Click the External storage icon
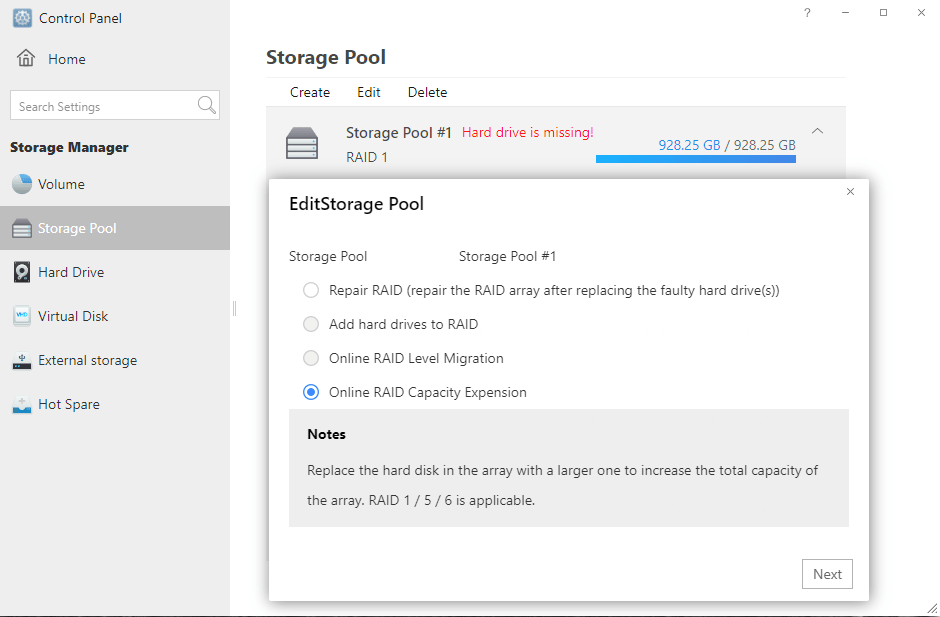 point(22,360)
